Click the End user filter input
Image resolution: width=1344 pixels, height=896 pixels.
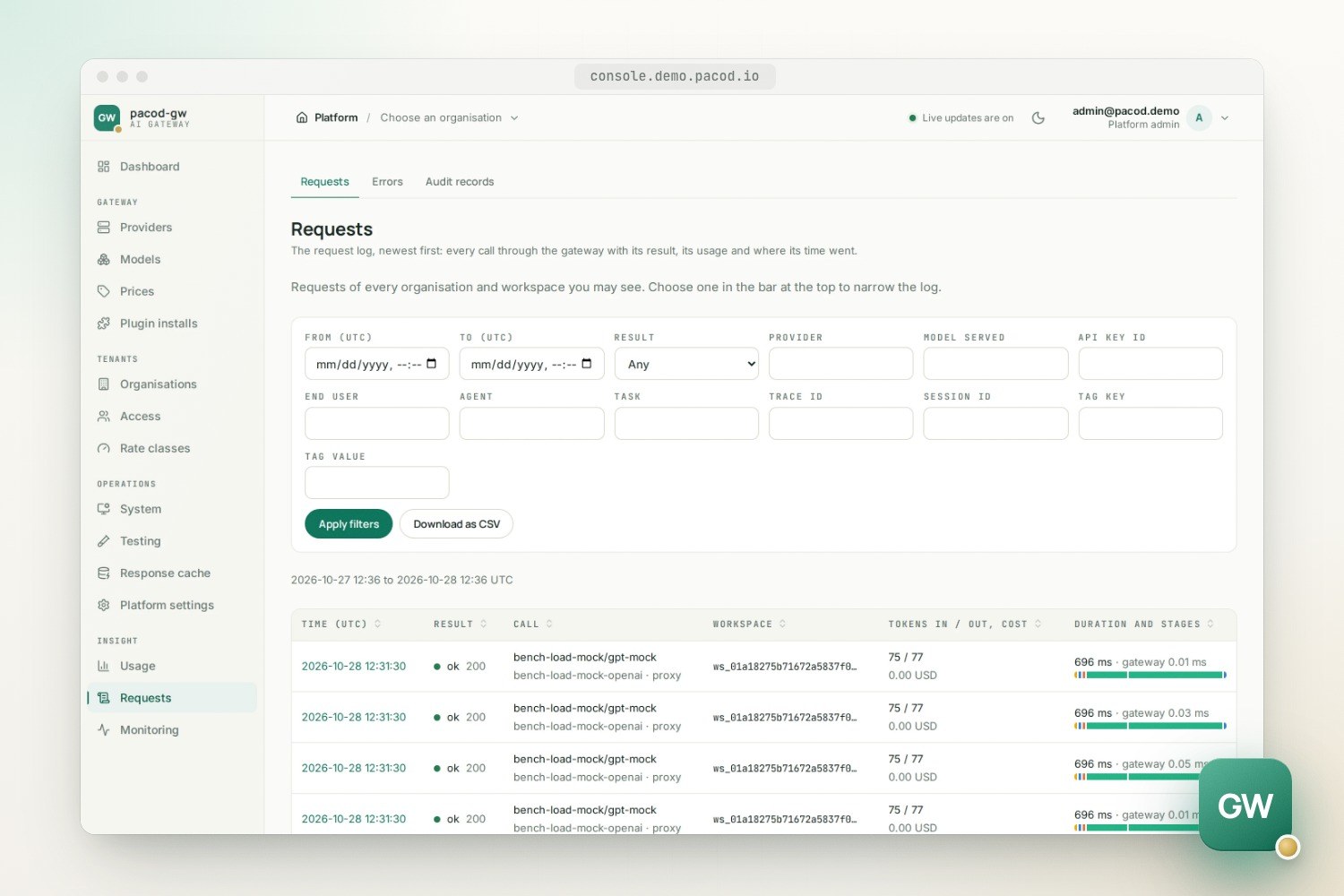pos(376,424)
